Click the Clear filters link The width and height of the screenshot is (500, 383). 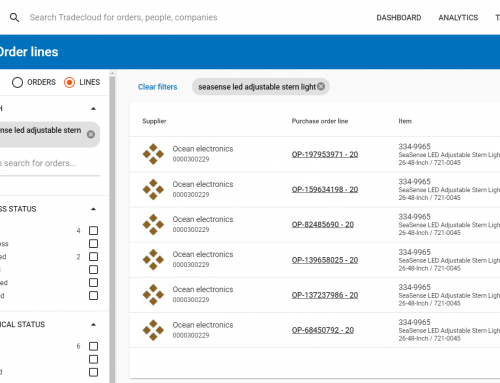[157, 87]
